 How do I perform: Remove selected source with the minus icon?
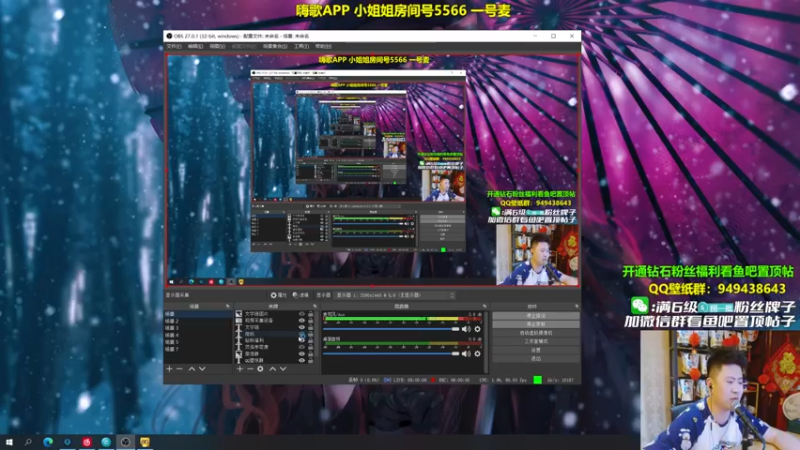(x=250, y=369)
